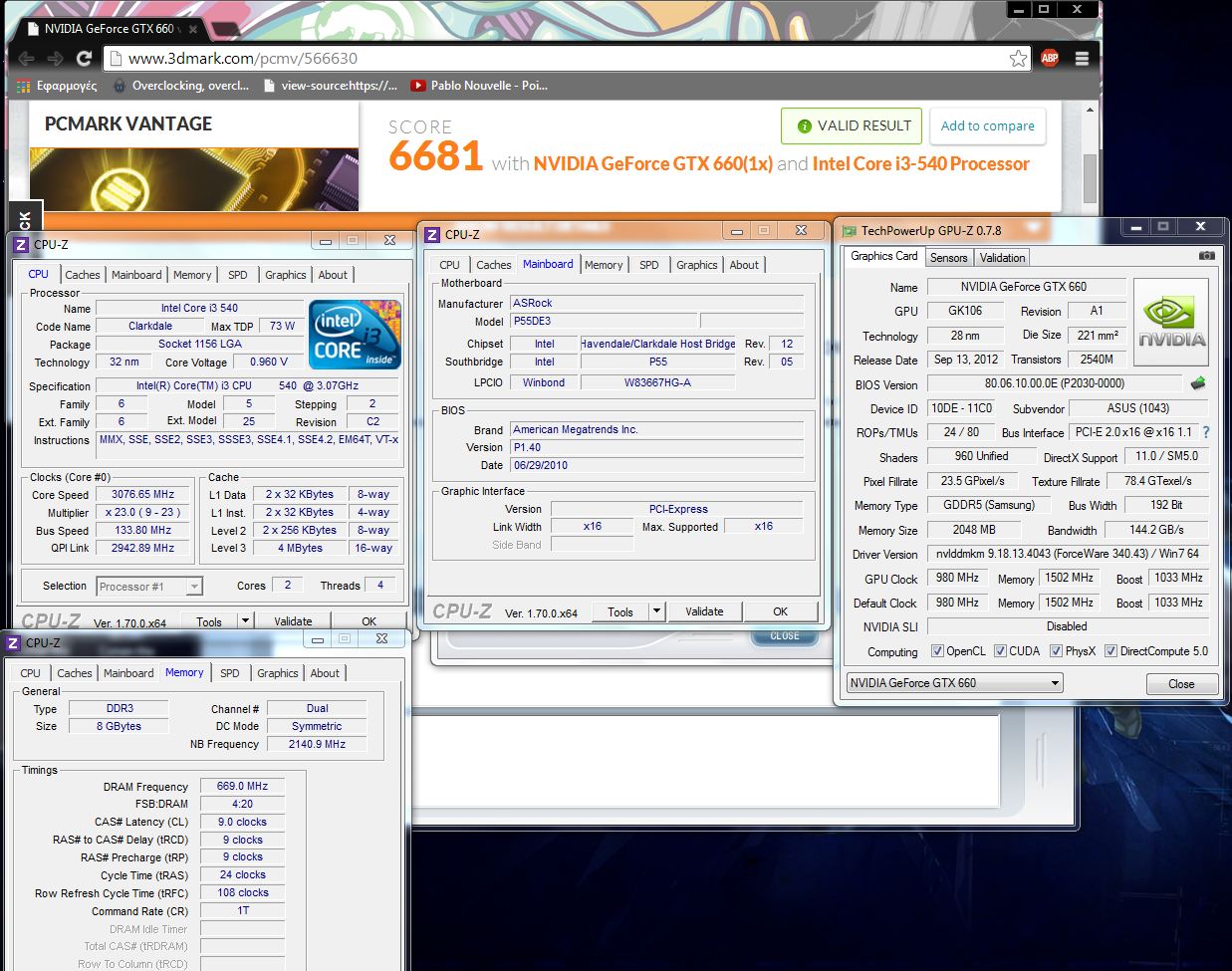This screenshot has height=971, width=1232.
Task: Click the Chrome reload page icon
Action: [84, 59]
